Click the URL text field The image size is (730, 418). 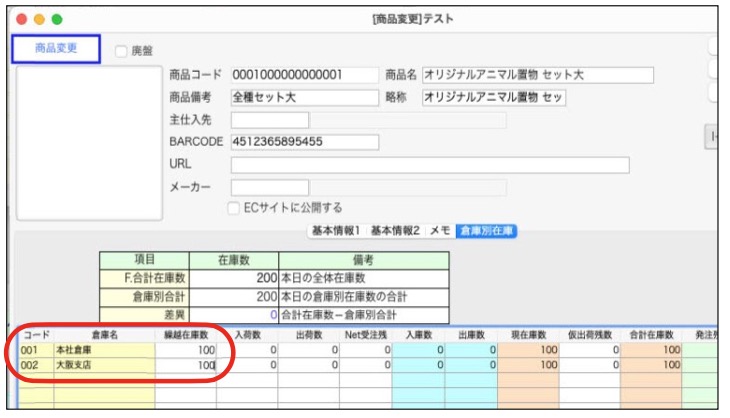[429, 164]
